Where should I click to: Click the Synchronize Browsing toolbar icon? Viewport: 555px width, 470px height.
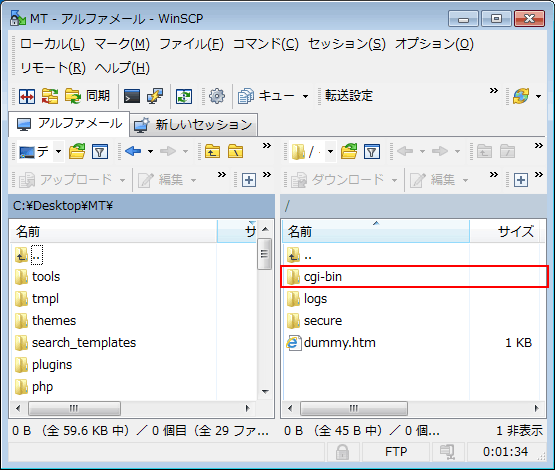pos(50,96)
